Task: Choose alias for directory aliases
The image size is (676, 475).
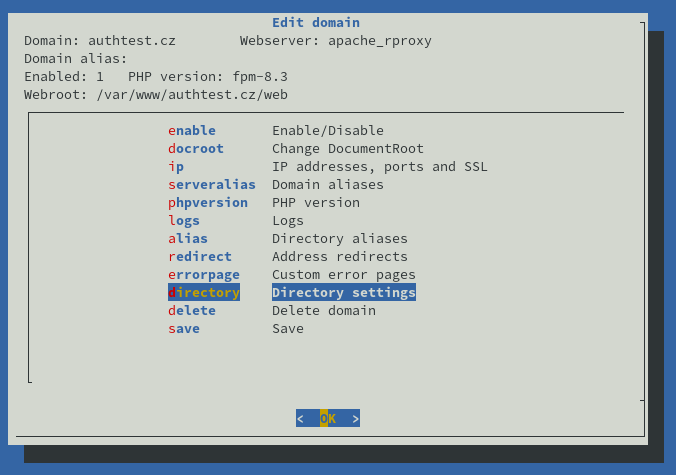Action: (188, 239)
